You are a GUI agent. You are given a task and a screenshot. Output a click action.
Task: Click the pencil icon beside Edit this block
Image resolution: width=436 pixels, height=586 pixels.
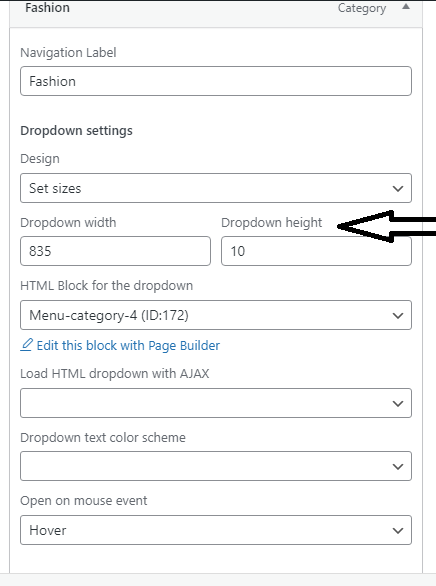click(26, 345)
